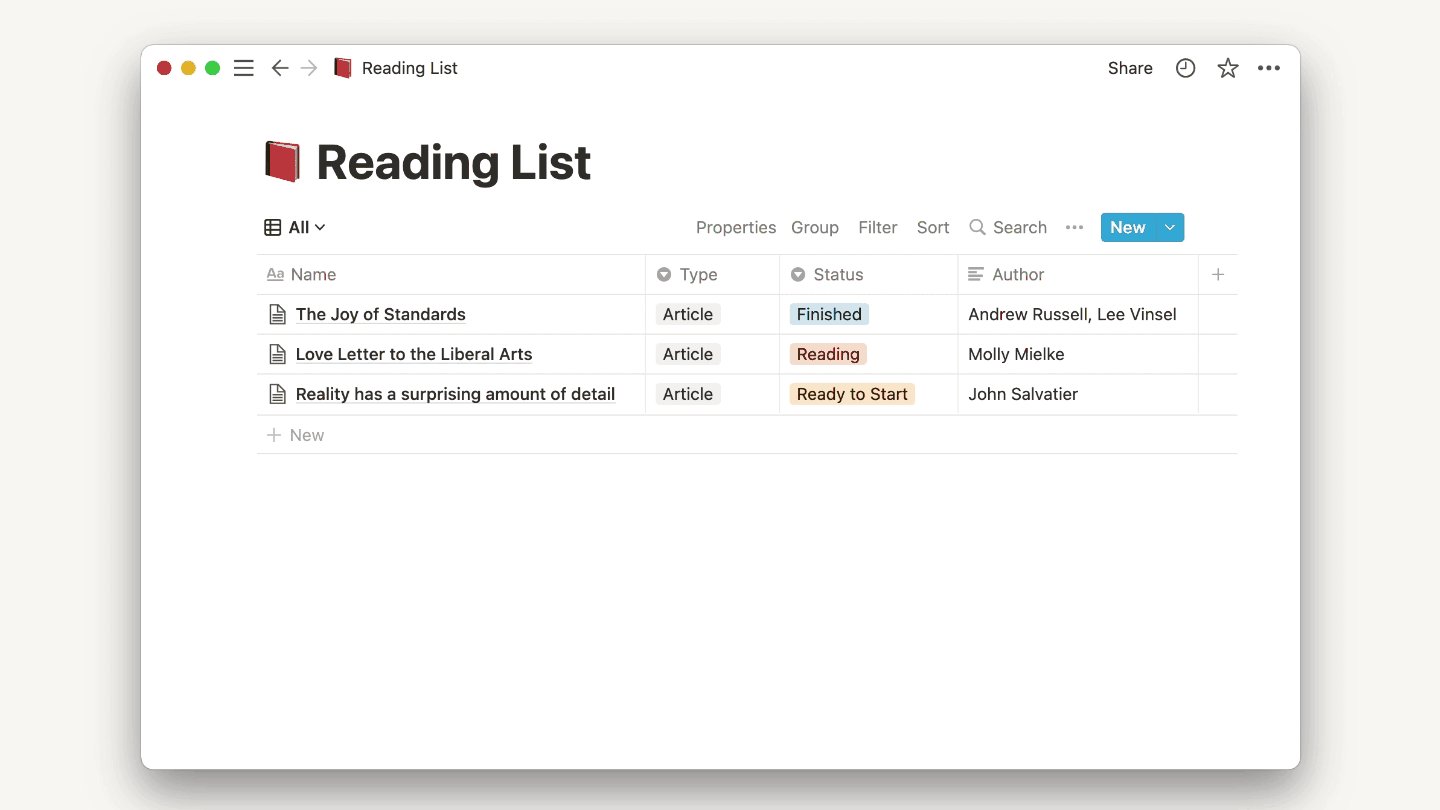1440x810 pixels.
Task: Open page options via the top-right ellipsis icon
Action: coord(1269,68)
